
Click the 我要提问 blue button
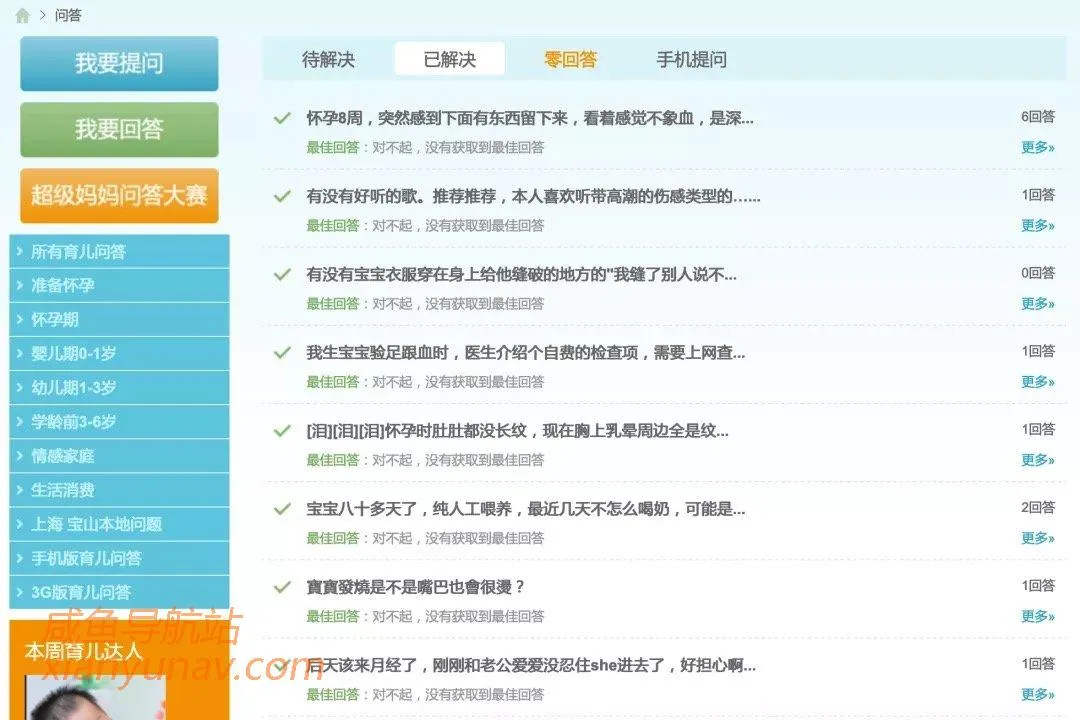point(119,64)
